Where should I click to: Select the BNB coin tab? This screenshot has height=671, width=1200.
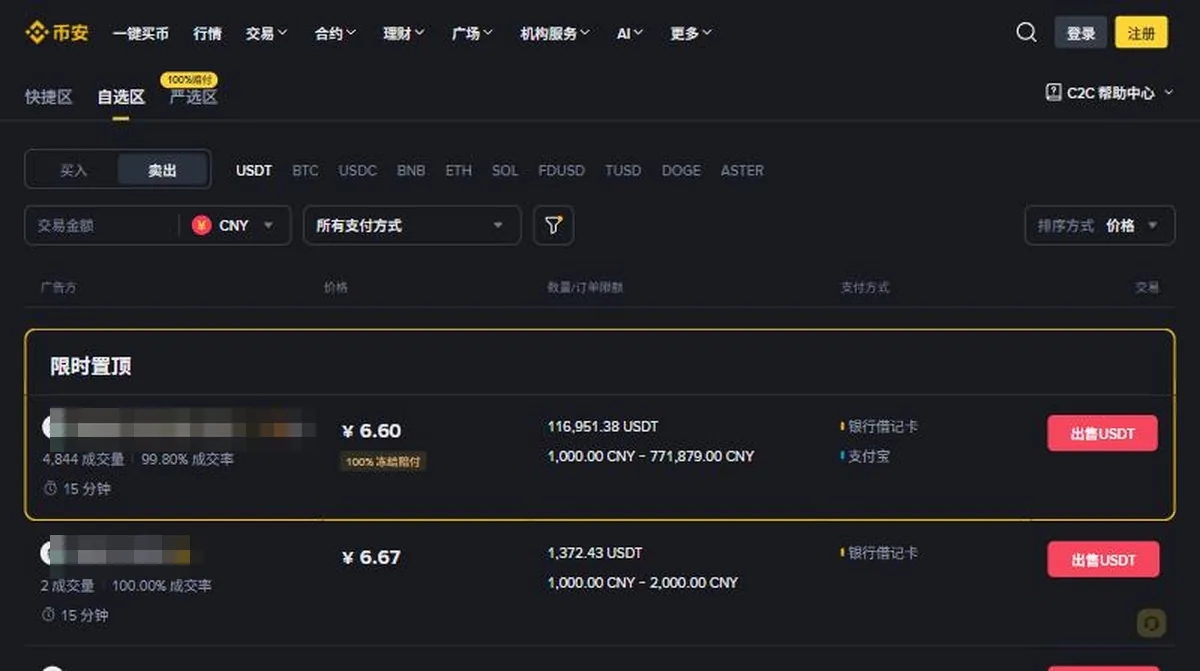[x=411, y=170]
